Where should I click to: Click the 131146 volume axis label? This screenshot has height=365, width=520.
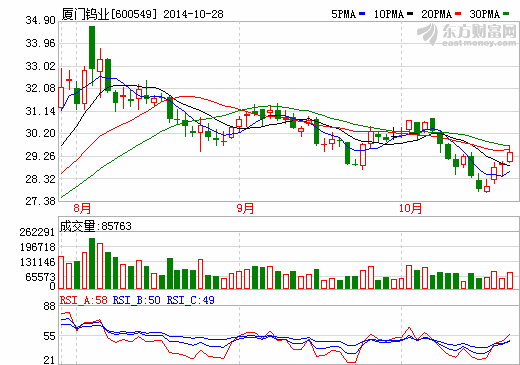click(x=37, y=262)
